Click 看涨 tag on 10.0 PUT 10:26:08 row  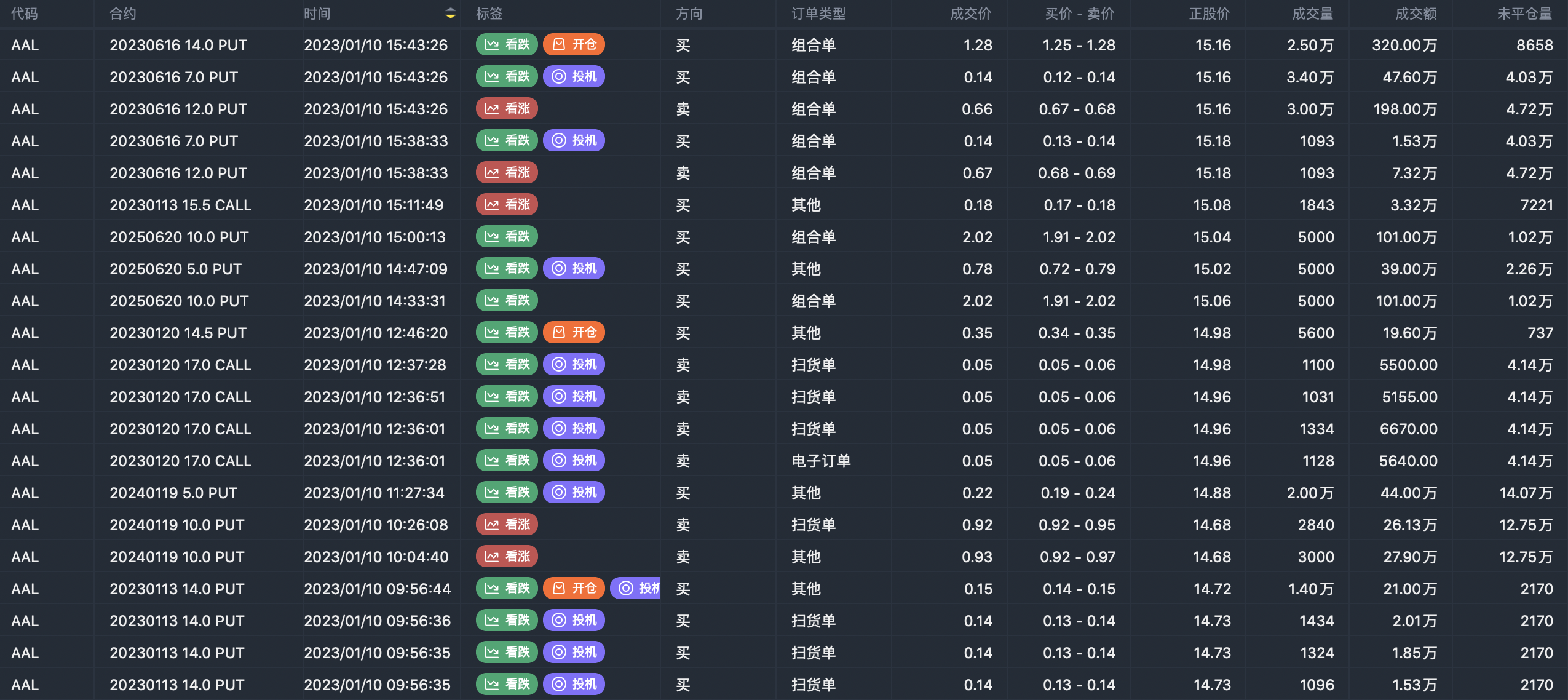pos(507,524)
